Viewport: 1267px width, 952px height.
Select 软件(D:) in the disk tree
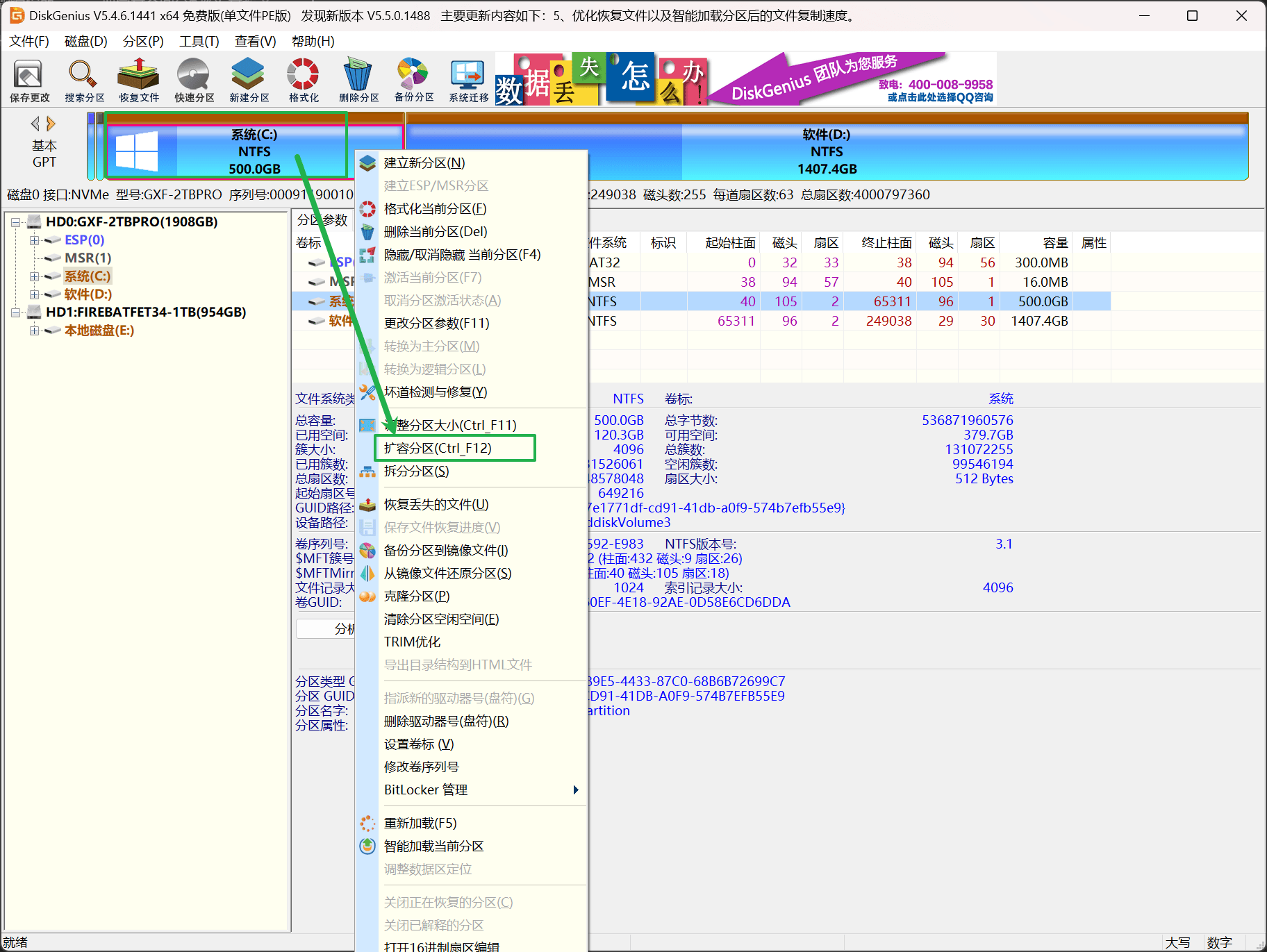pos(88,294)
